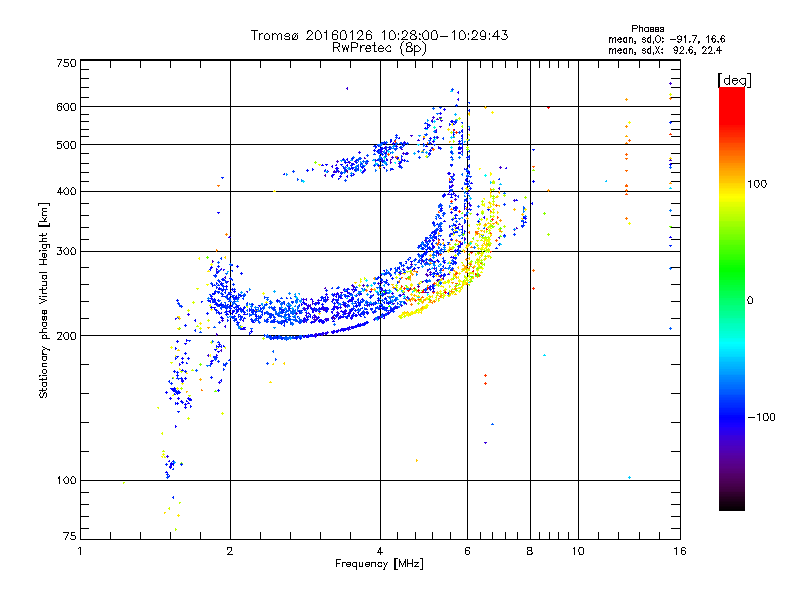Screen dimensions: 800x600
Task: Click the "500" height axis tick label
Action: point(67,145)
